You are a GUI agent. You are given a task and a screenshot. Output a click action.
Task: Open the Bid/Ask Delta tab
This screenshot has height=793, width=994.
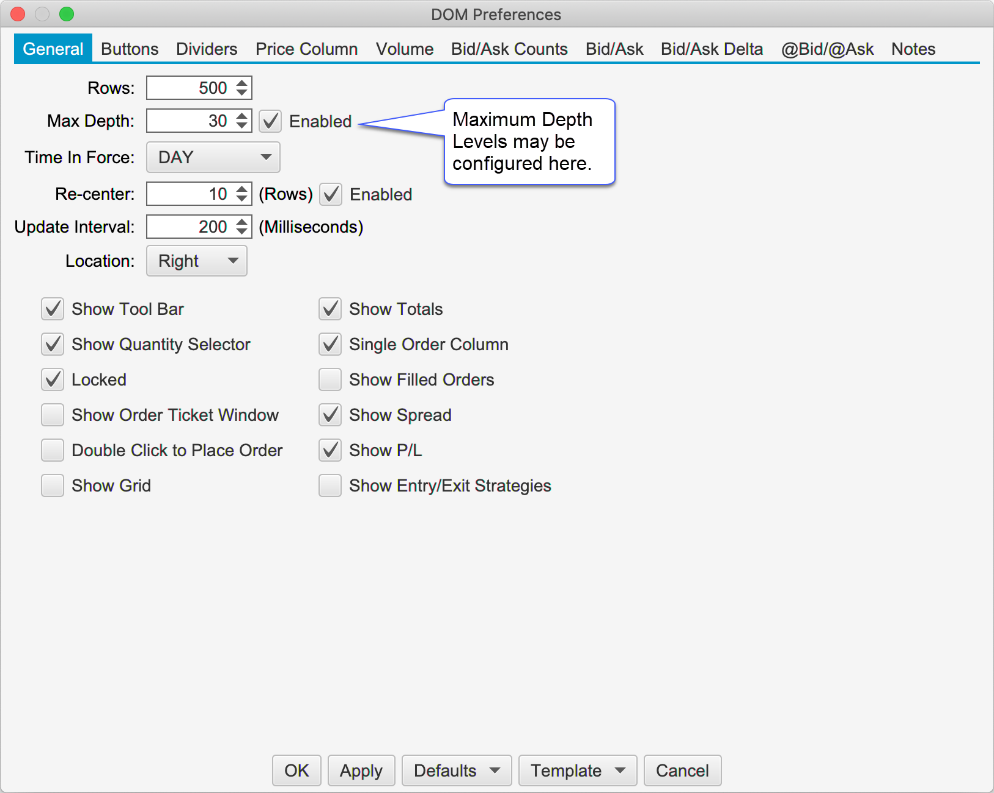point(711,49)
